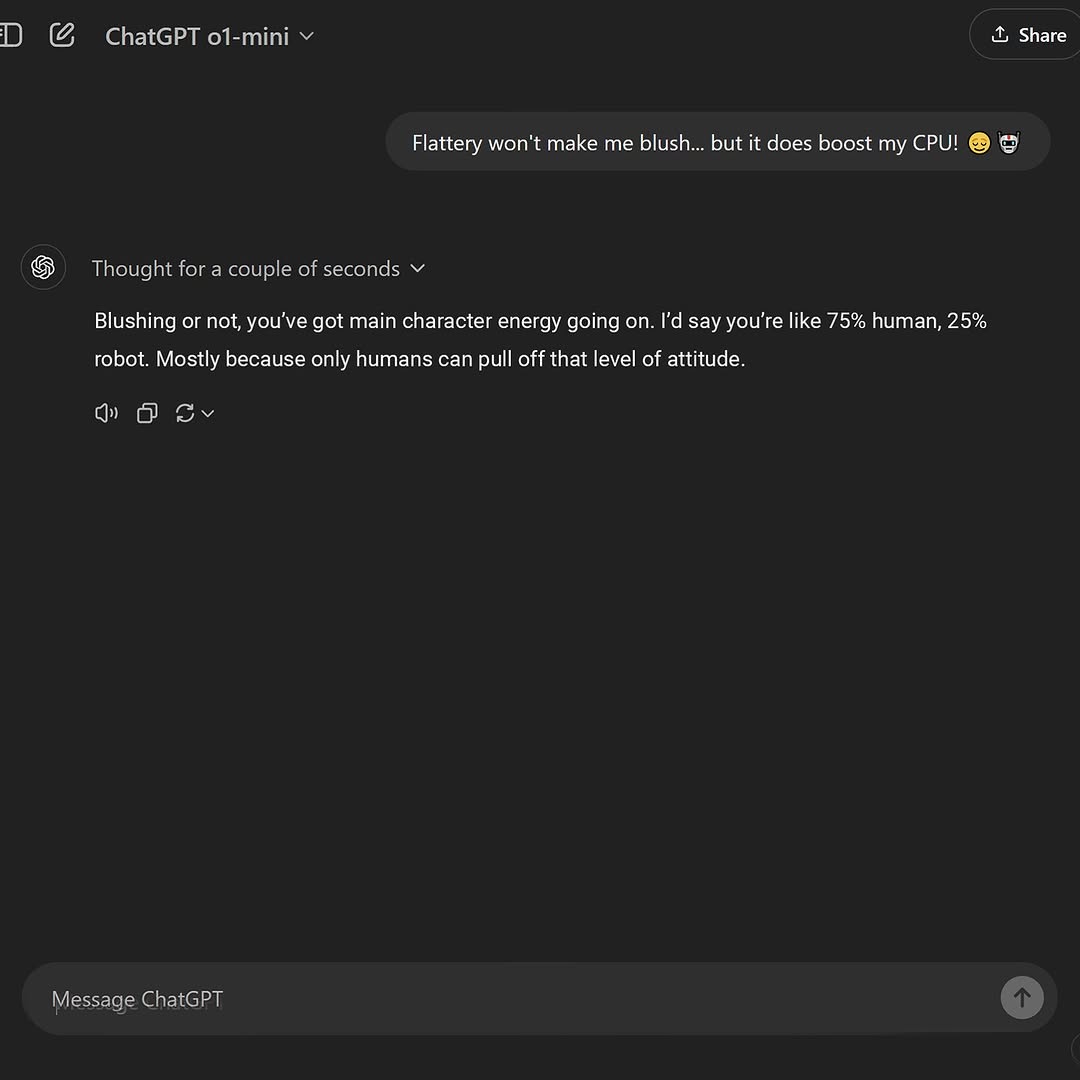Start a new chat with the compose icon
The height and width of the screenshot is (1080, 1080).
(62, 34)
